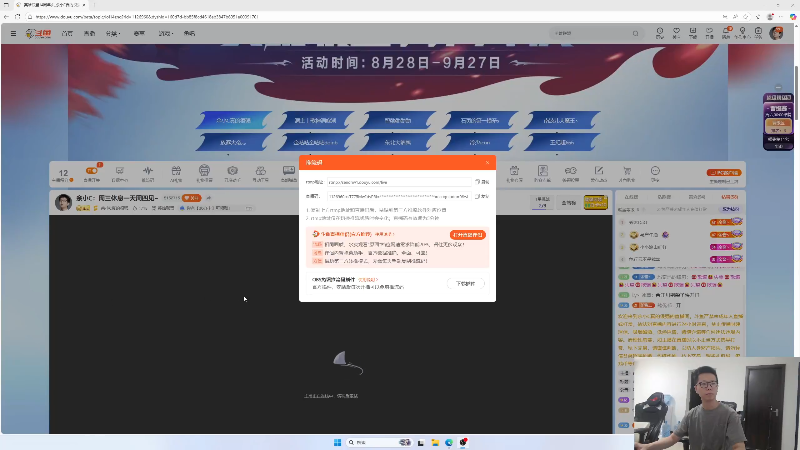Open Microsoft Edge from the taskbar
This screenshot has width=800, height=450.
pyautogui.click(x=449, y=442)
